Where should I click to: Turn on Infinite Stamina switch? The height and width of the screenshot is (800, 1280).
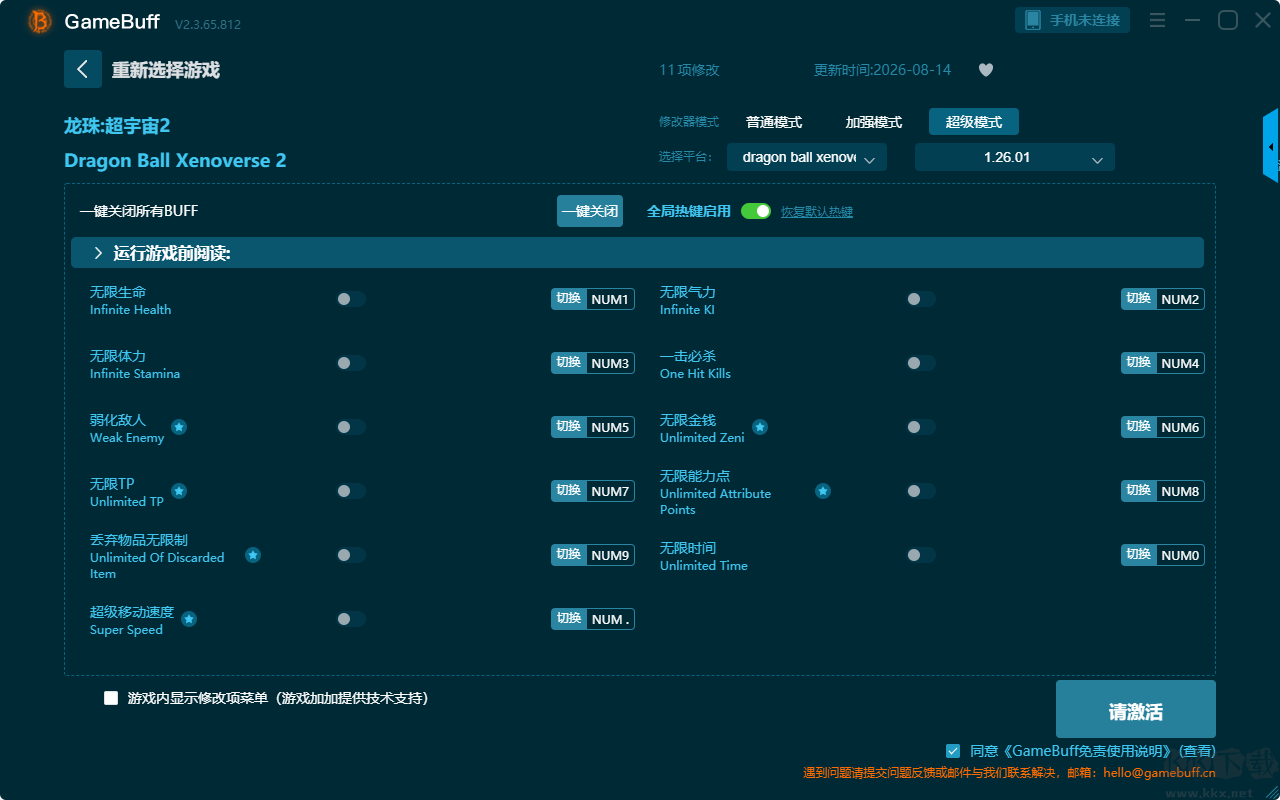point(351,363)
